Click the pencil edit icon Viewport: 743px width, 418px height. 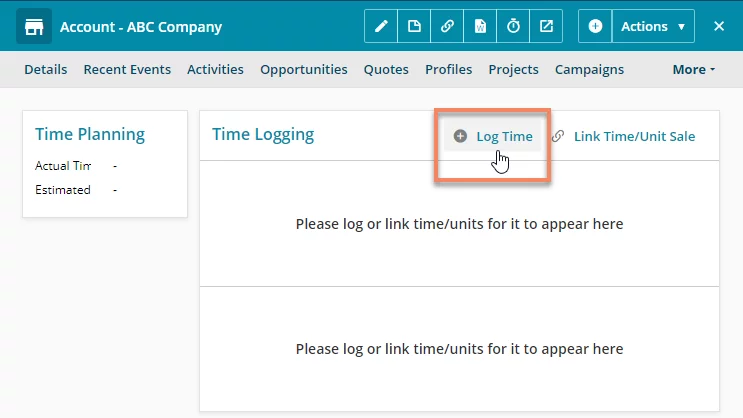click(x=381, y=26)
